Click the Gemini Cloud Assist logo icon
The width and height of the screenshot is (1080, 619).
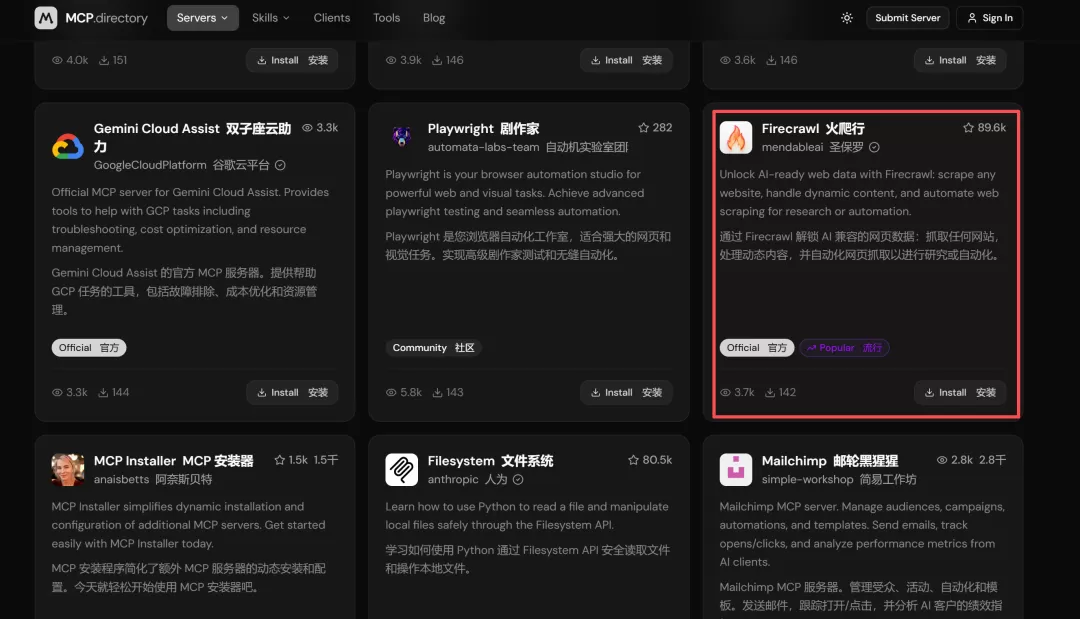(68, 146)
